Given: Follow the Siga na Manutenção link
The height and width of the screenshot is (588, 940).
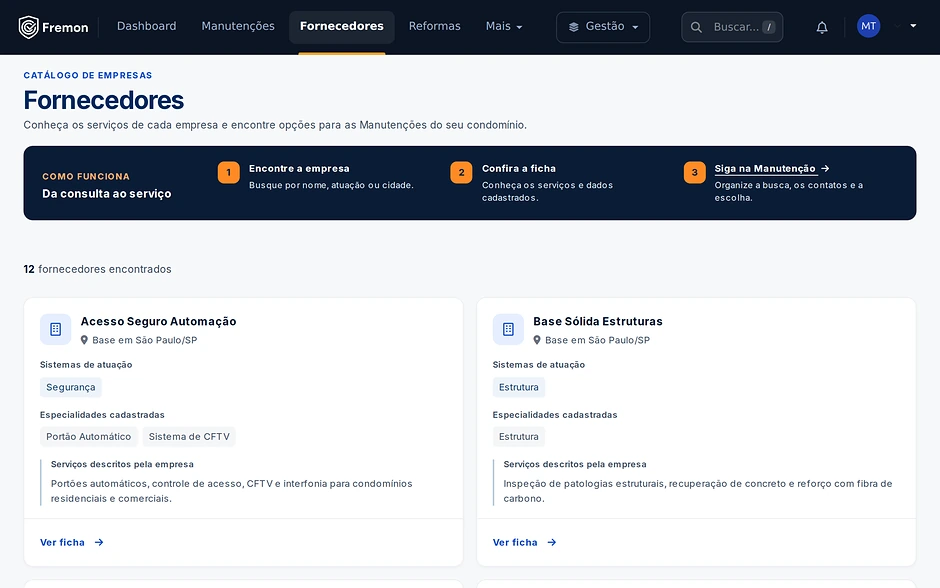Looking at the screenshot, I should coord(765,168).
